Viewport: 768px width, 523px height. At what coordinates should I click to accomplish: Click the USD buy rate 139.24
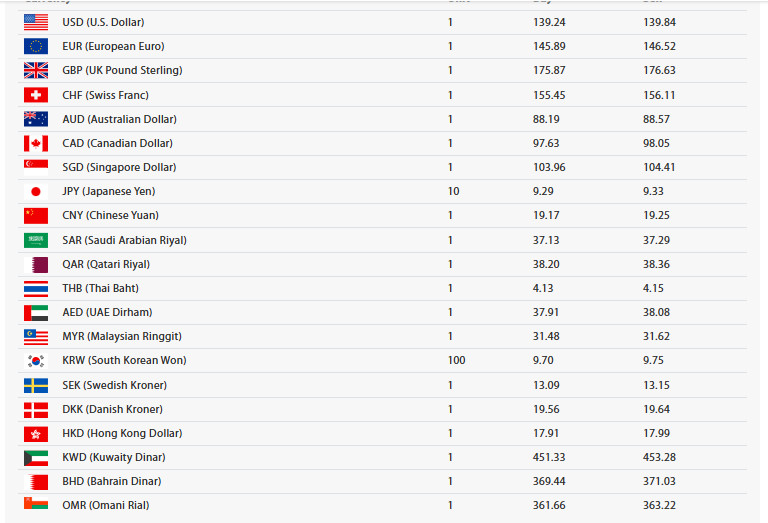pos(550,22)
